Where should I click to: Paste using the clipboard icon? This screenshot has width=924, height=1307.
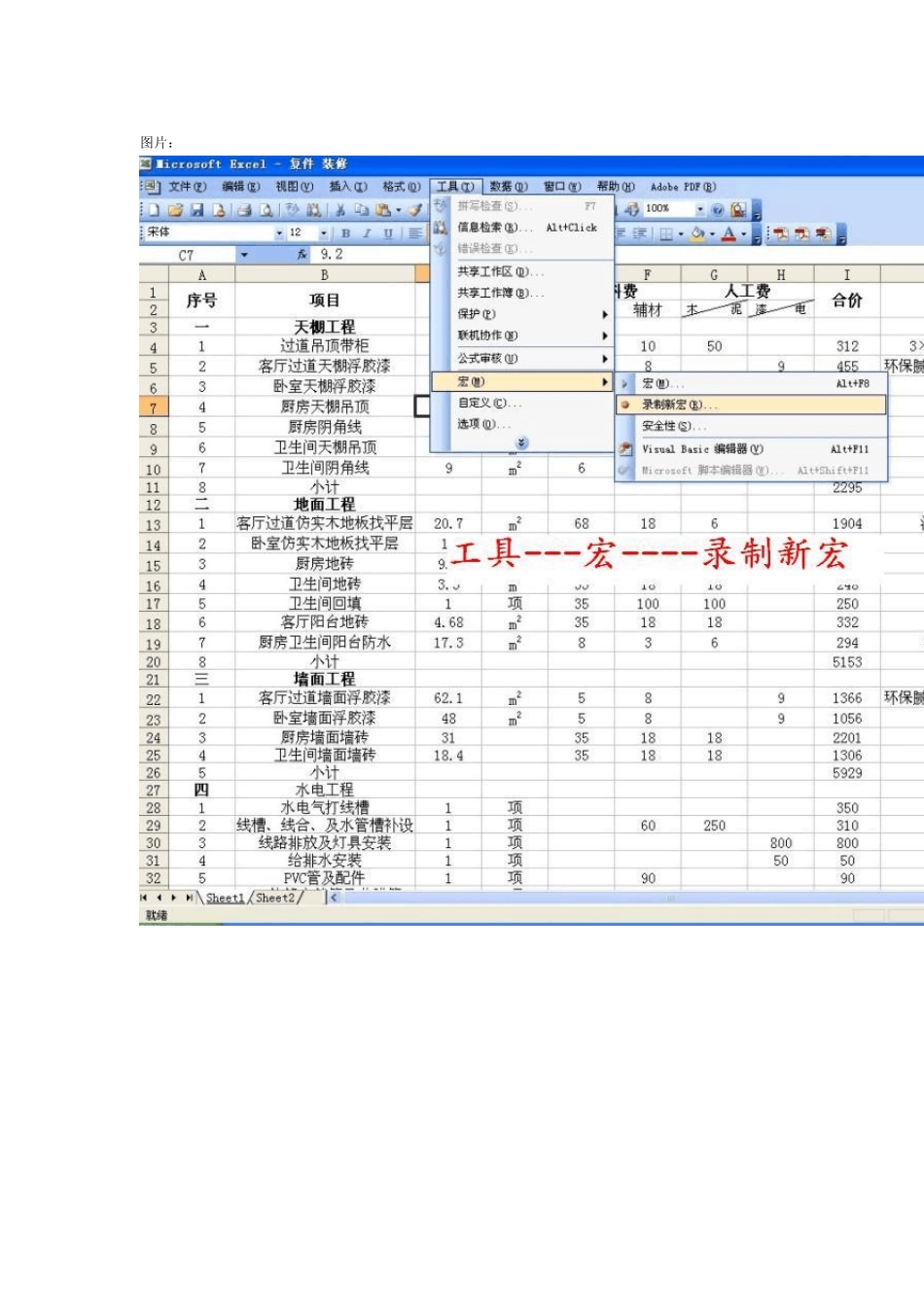point(382,210)
